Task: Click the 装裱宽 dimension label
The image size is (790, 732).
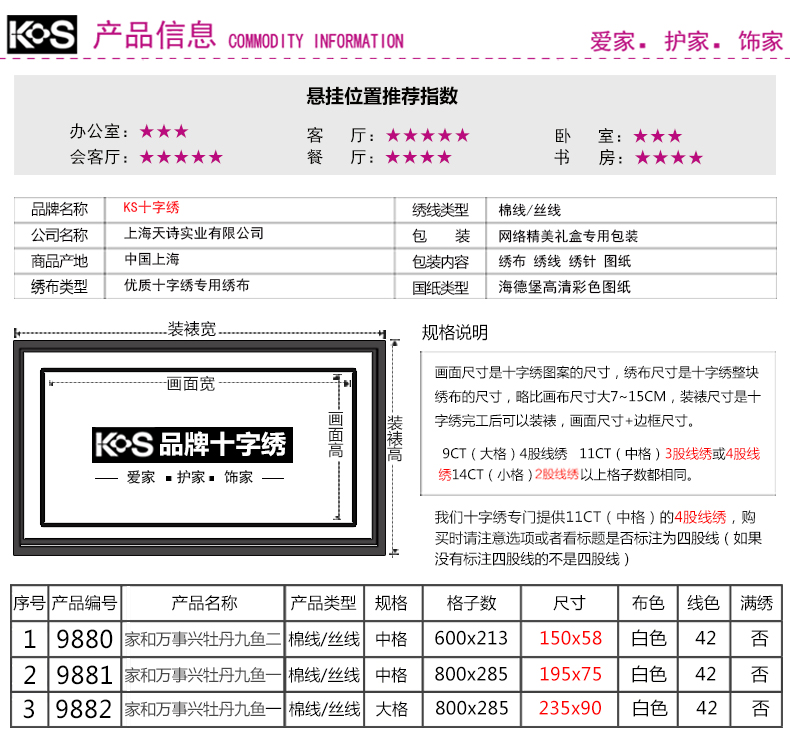Action: 192,329
